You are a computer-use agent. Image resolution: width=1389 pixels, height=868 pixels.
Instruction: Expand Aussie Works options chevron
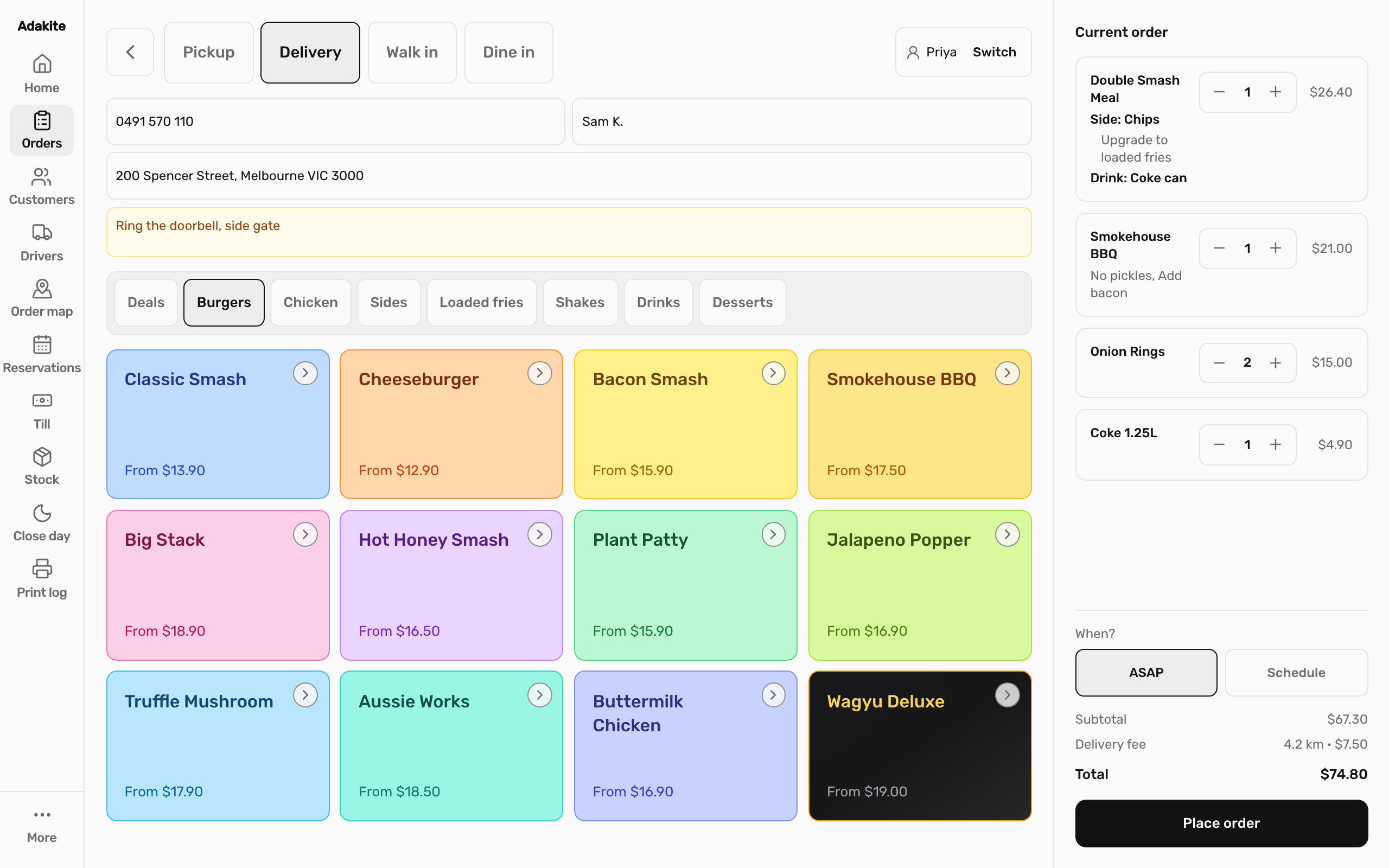tap(539, 695)
